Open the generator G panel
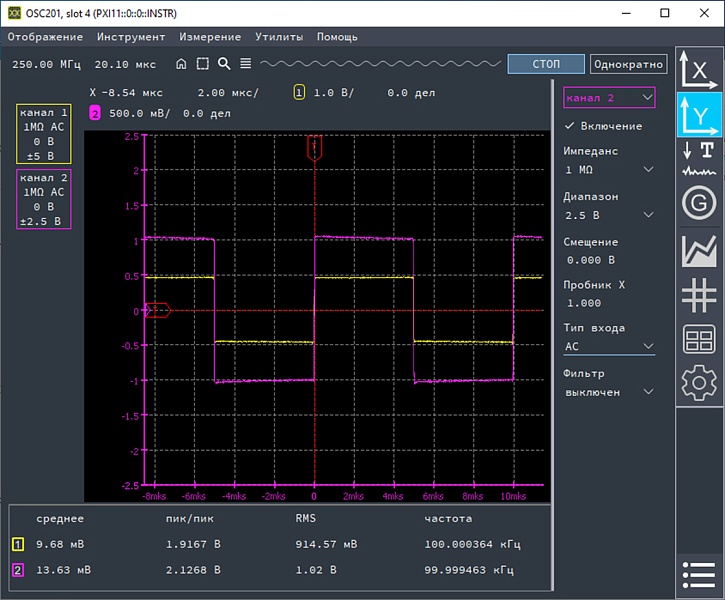The image size is (725, 600). point(699,203)
